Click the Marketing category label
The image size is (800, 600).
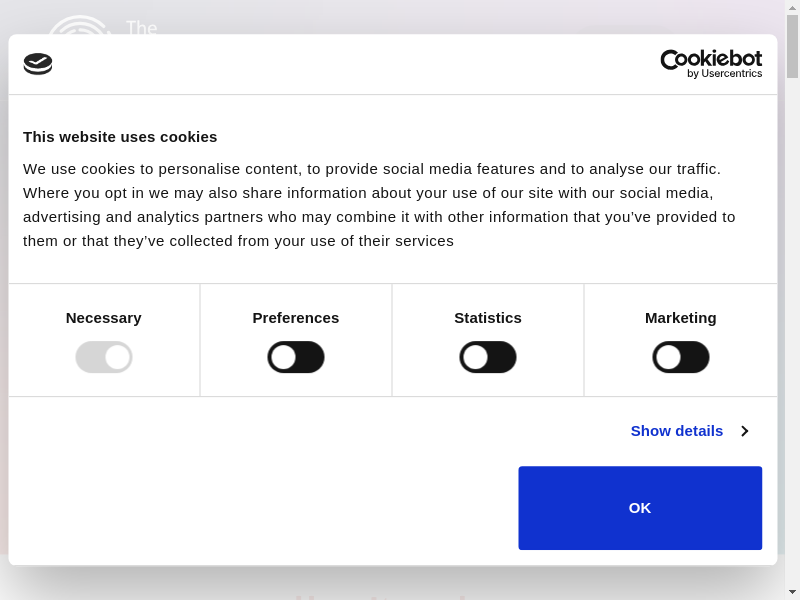click(681, 318)
